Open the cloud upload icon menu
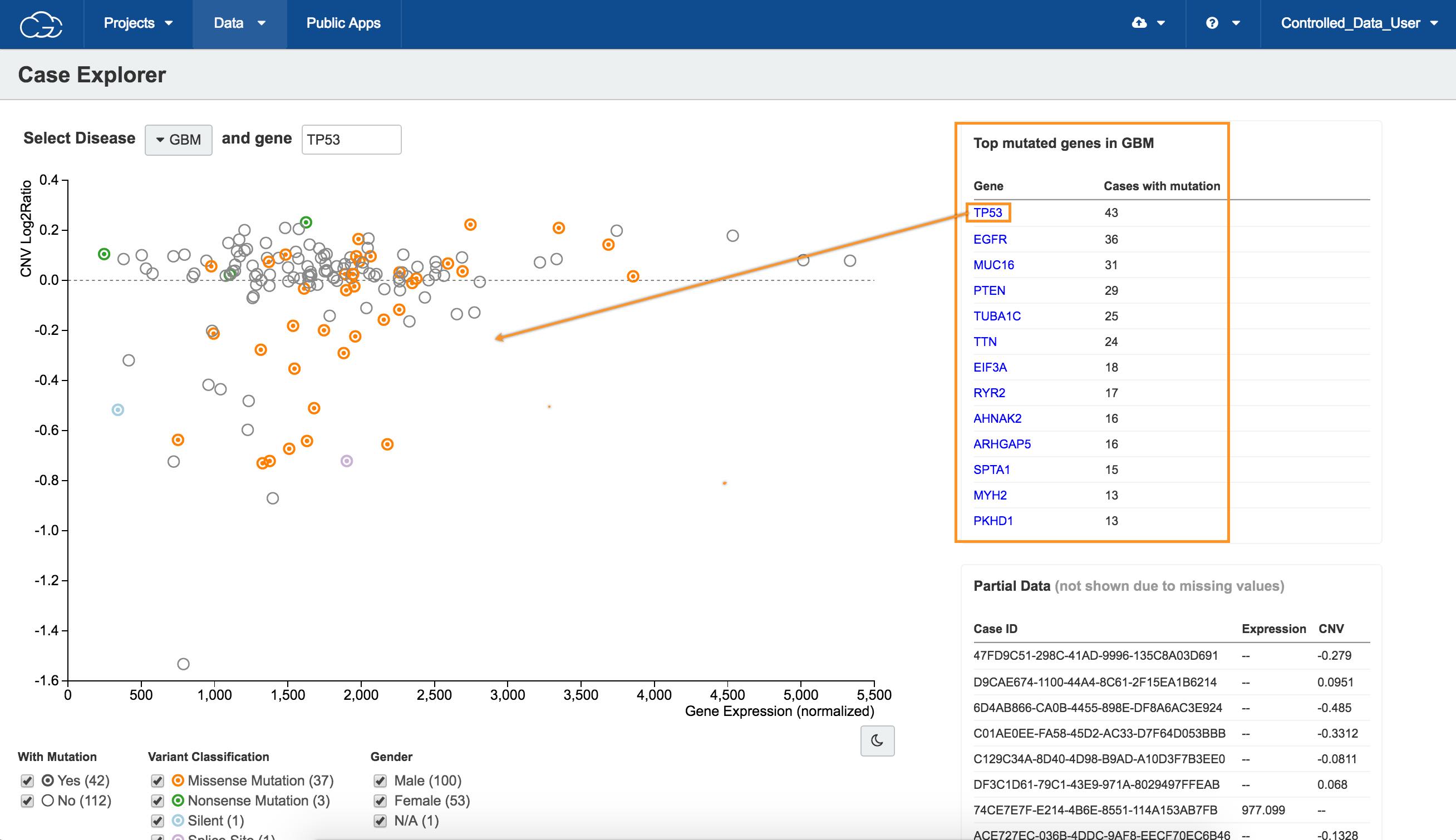The image size is (1456, 840). (x=1148, y=23)
